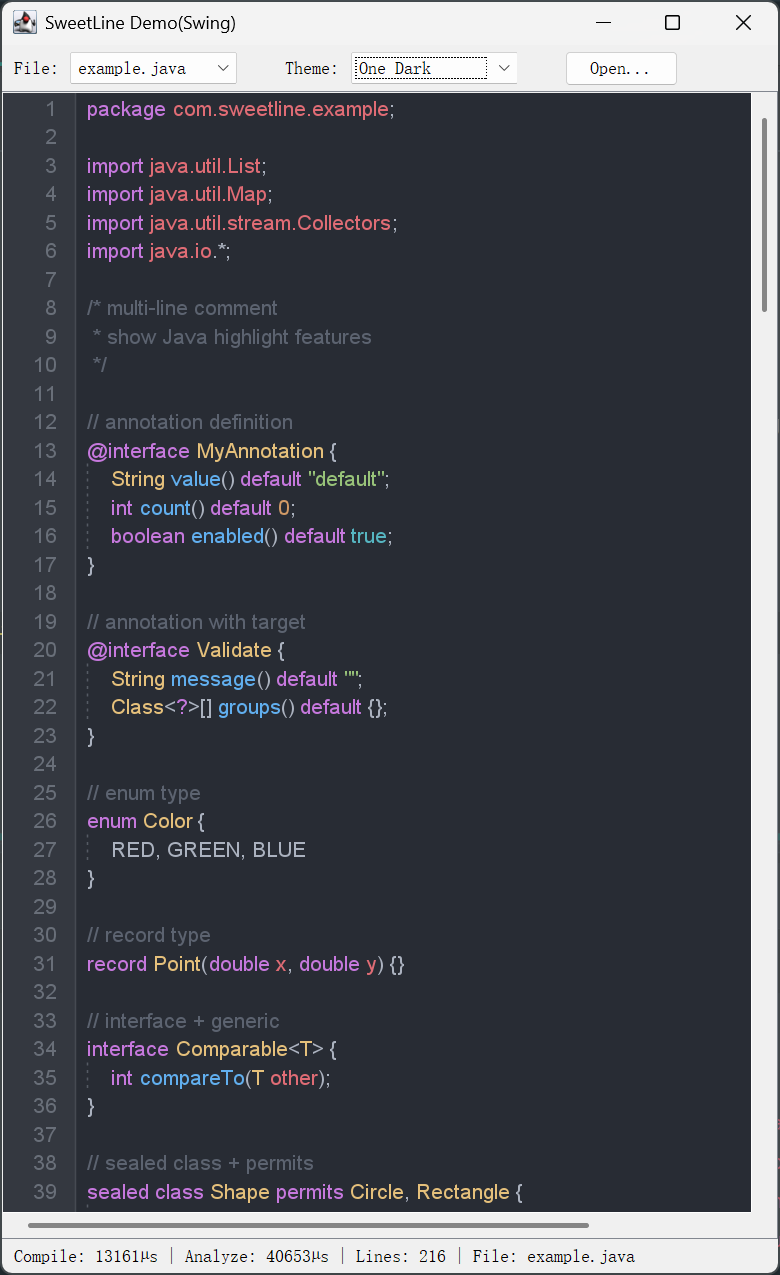The image size is (780, 1275).
Task: Click 'message' method name on line 21
Action: pyautogui.click(x=213, y=679)
